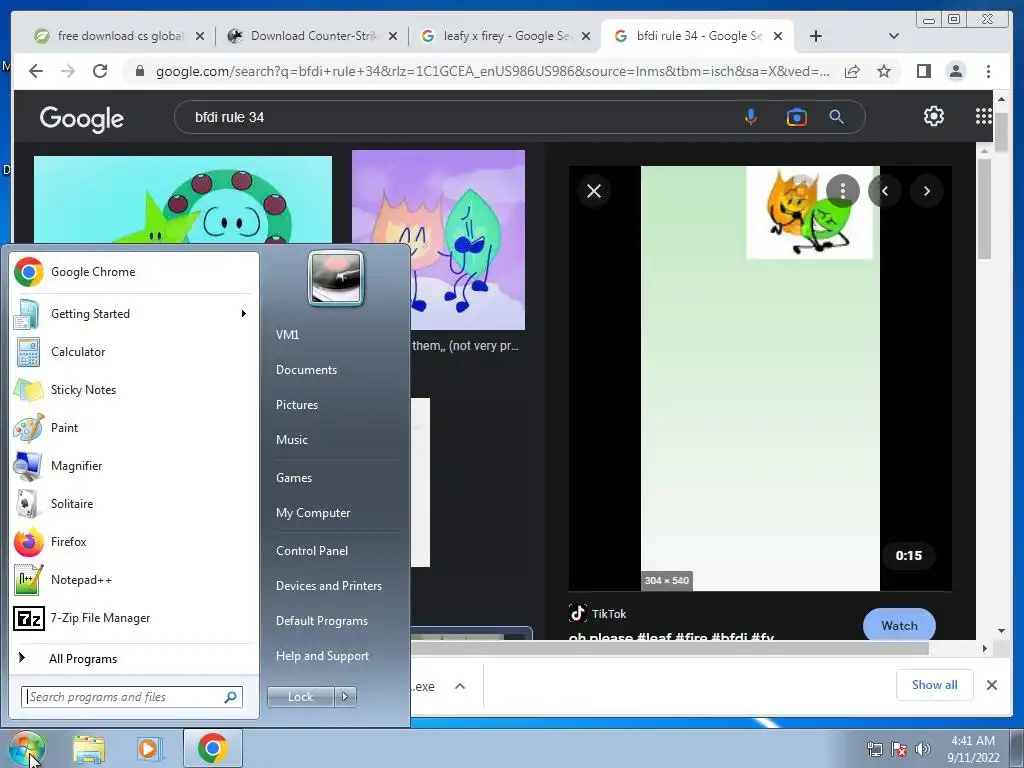The height and width of the screenshot is (768, 1024).
Task: Launch Solitaire from Start menu
Action: point(133,504)
